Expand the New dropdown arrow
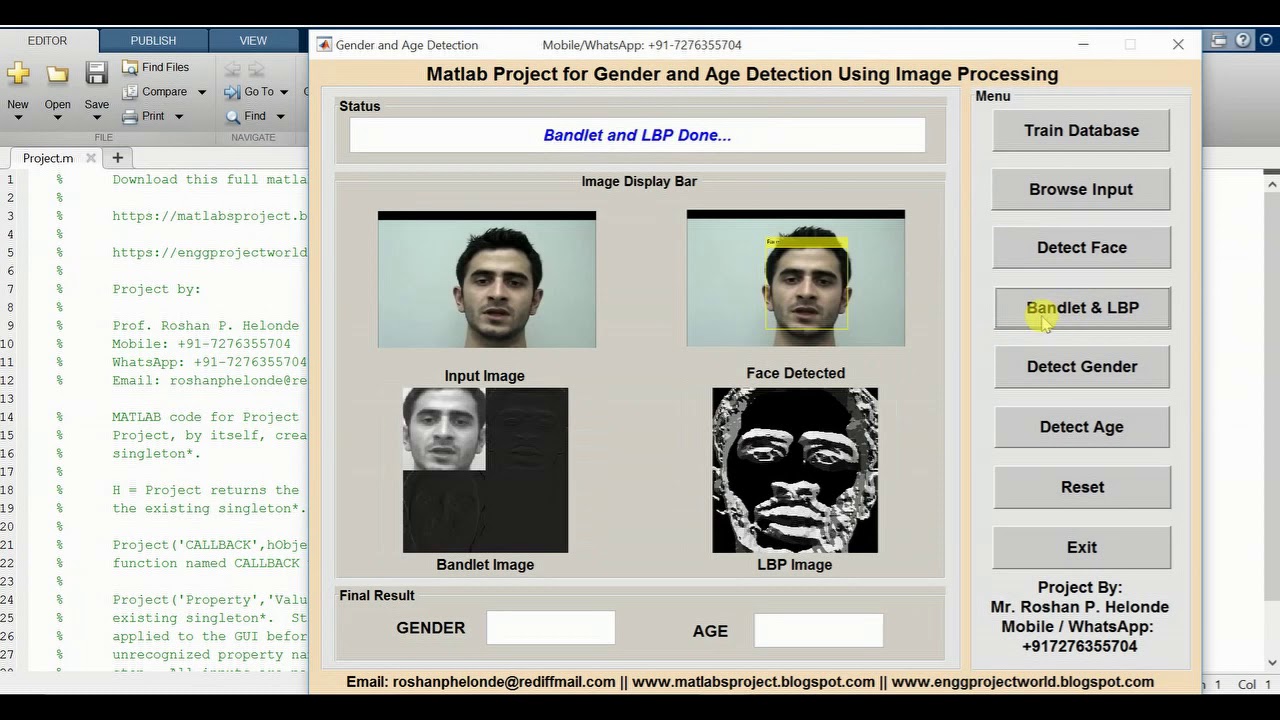Viewport: 1280px width, 720px height. coord(18,118)
